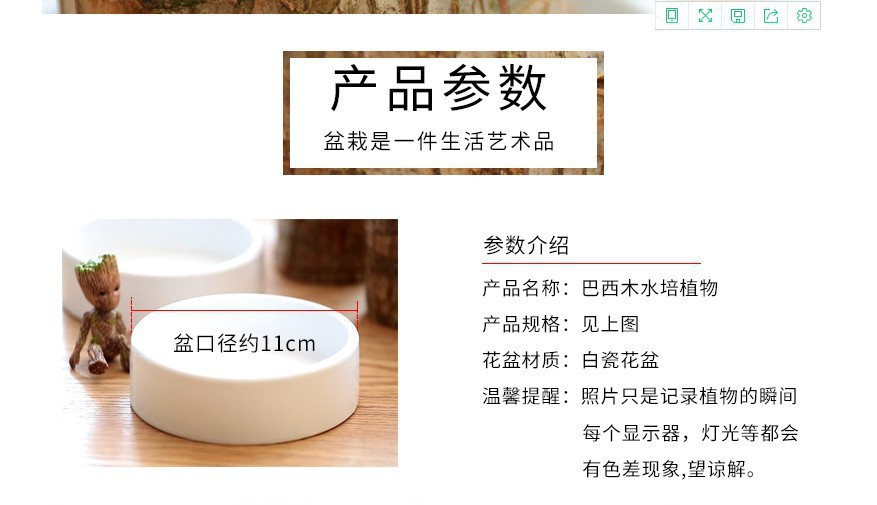Click the red diameter measurement line
877x505 pixels.
point(244,310)
